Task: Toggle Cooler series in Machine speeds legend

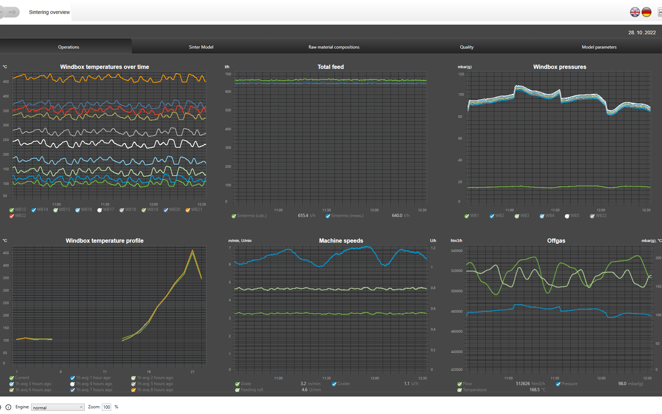Action: point(334,384)
